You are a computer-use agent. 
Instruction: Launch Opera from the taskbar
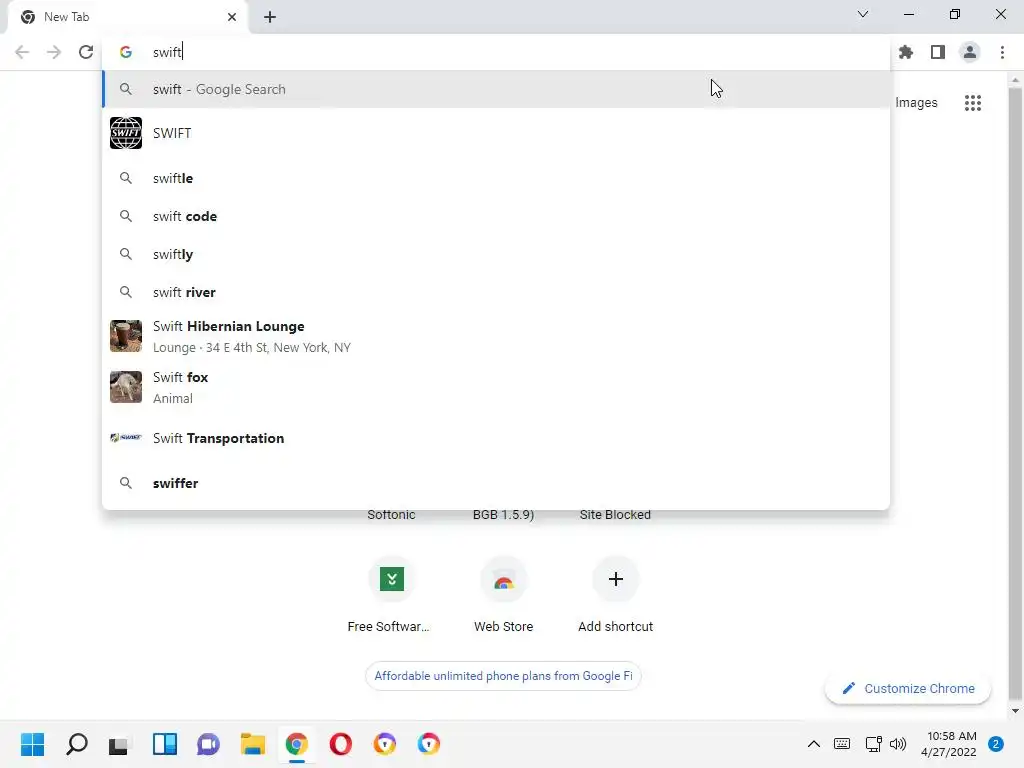341,744
